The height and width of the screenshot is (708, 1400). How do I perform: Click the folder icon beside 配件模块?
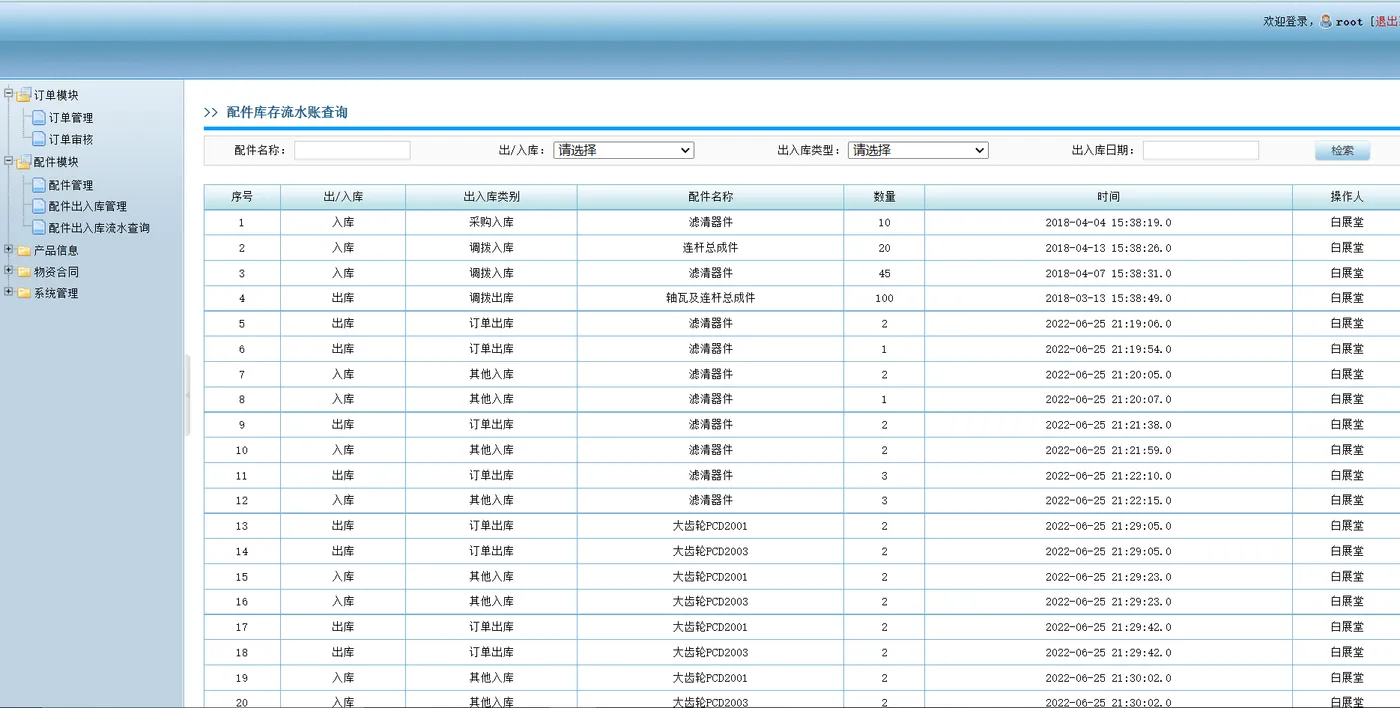(24, 162)
